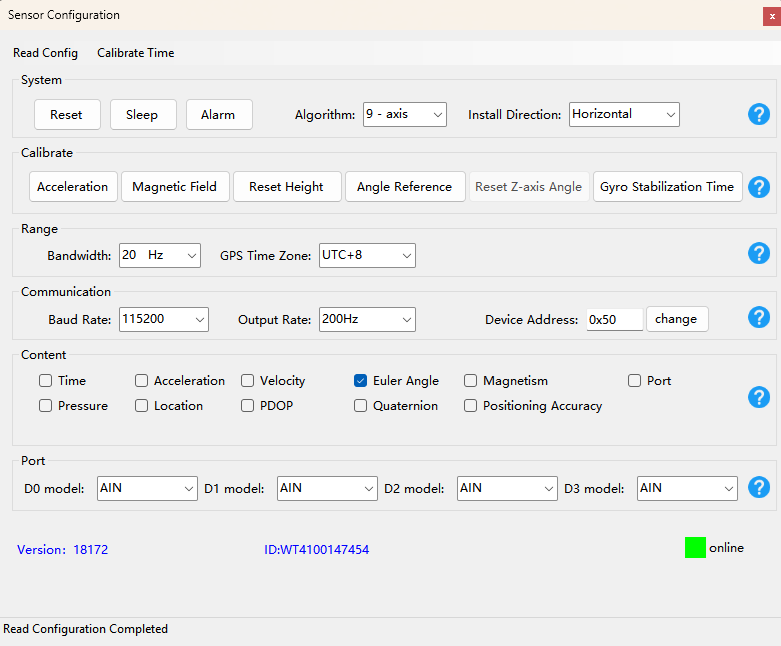781x646 pixels.
Task: Open help icon for Calibrate section
Action: point(759,187)
